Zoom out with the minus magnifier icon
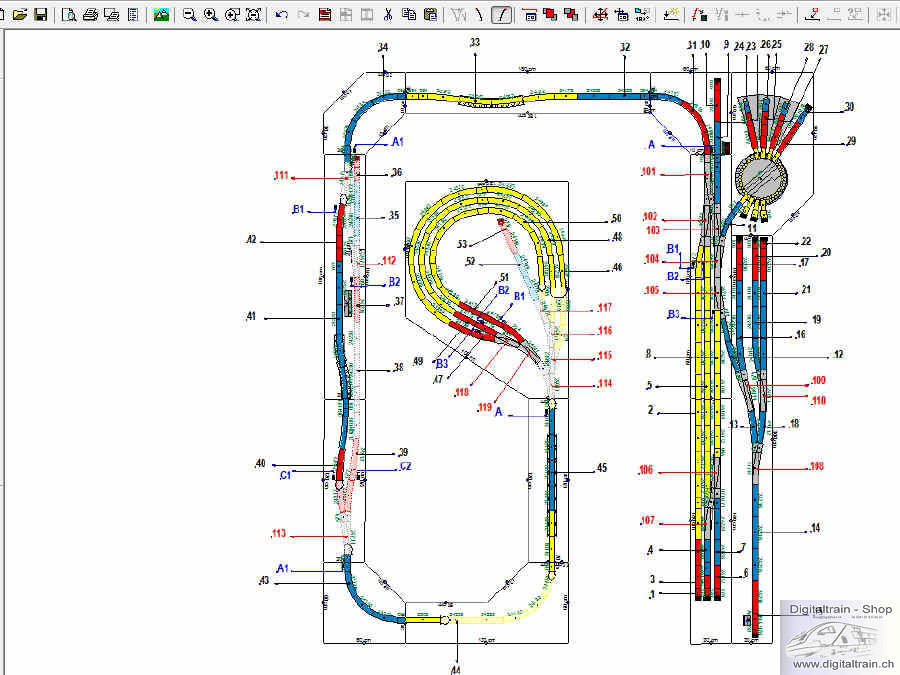 (x=189, y=15)
